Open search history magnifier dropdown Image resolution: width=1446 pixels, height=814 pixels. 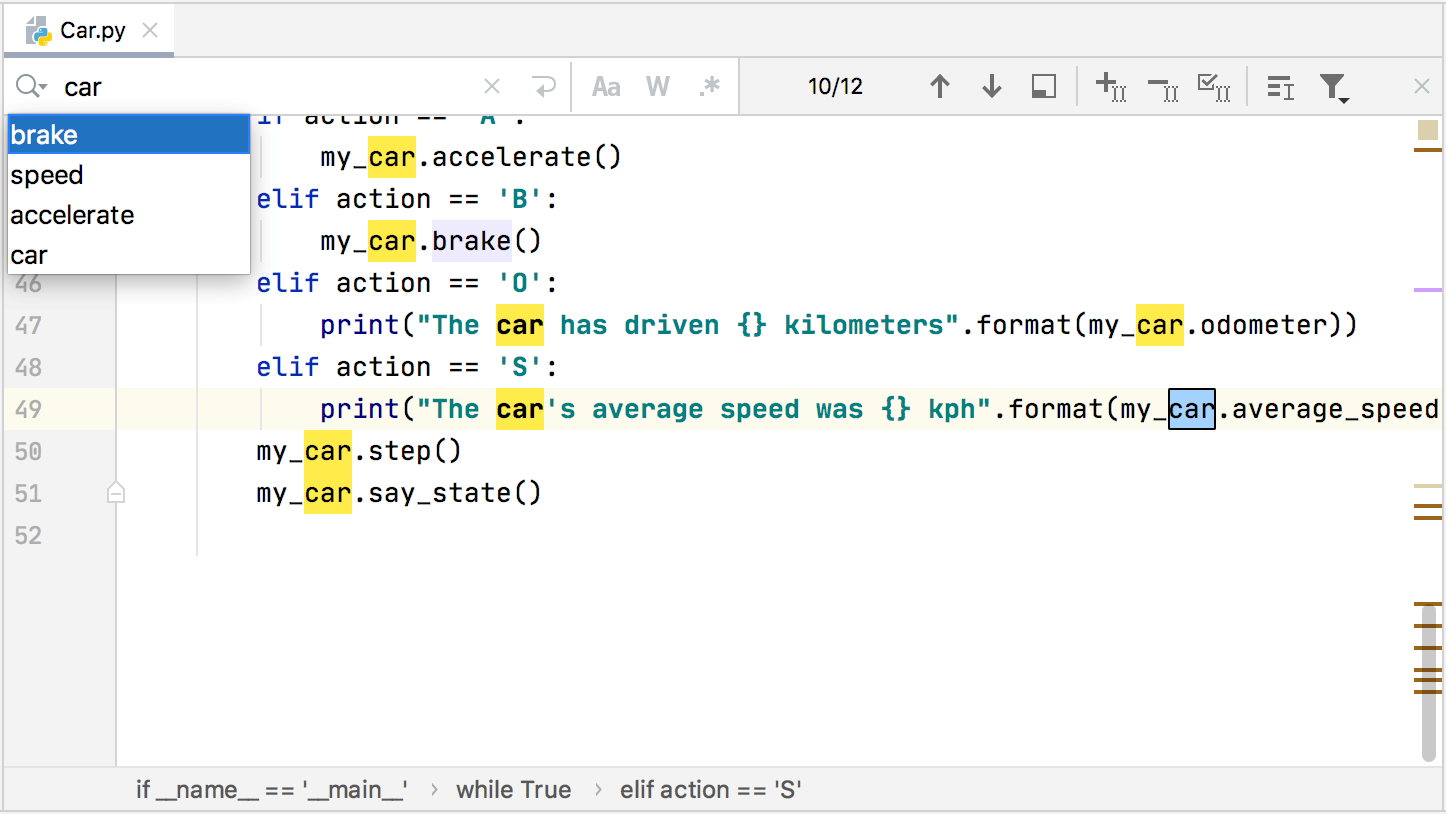coord(32,87)
